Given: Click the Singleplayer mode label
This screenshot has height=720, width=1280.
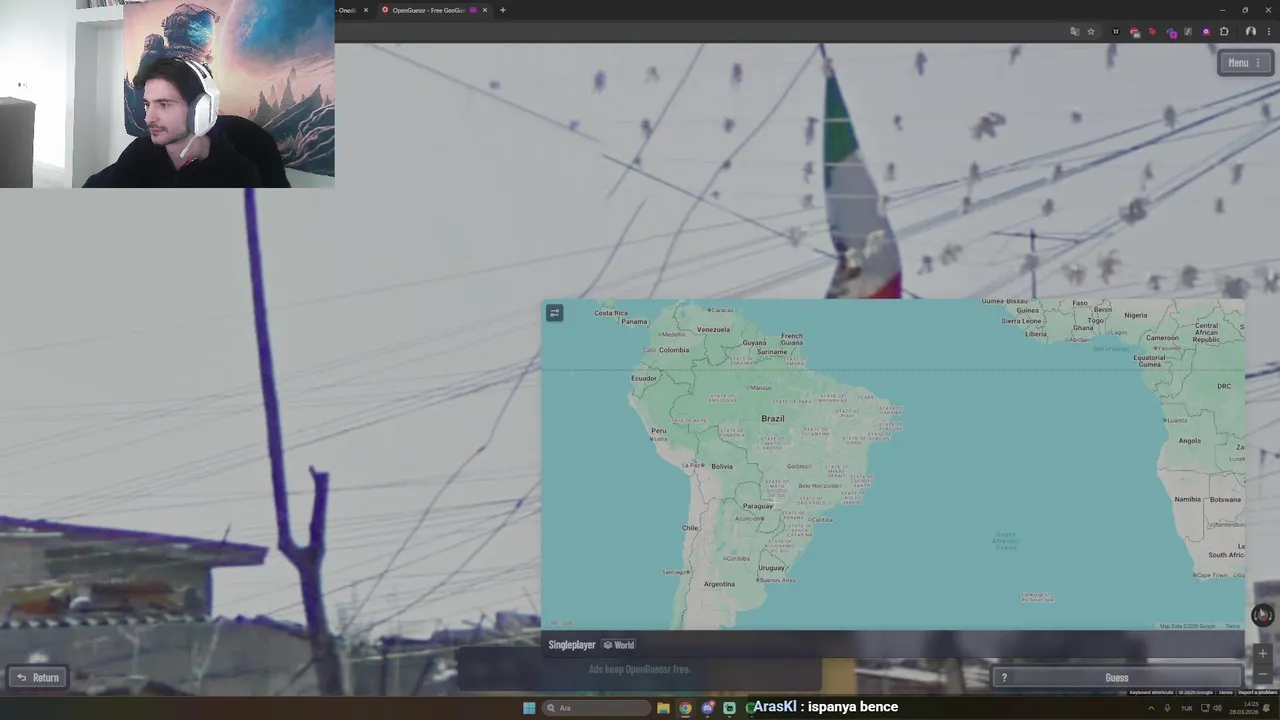Looking at the screenshot, I should (x=571, y=645).
